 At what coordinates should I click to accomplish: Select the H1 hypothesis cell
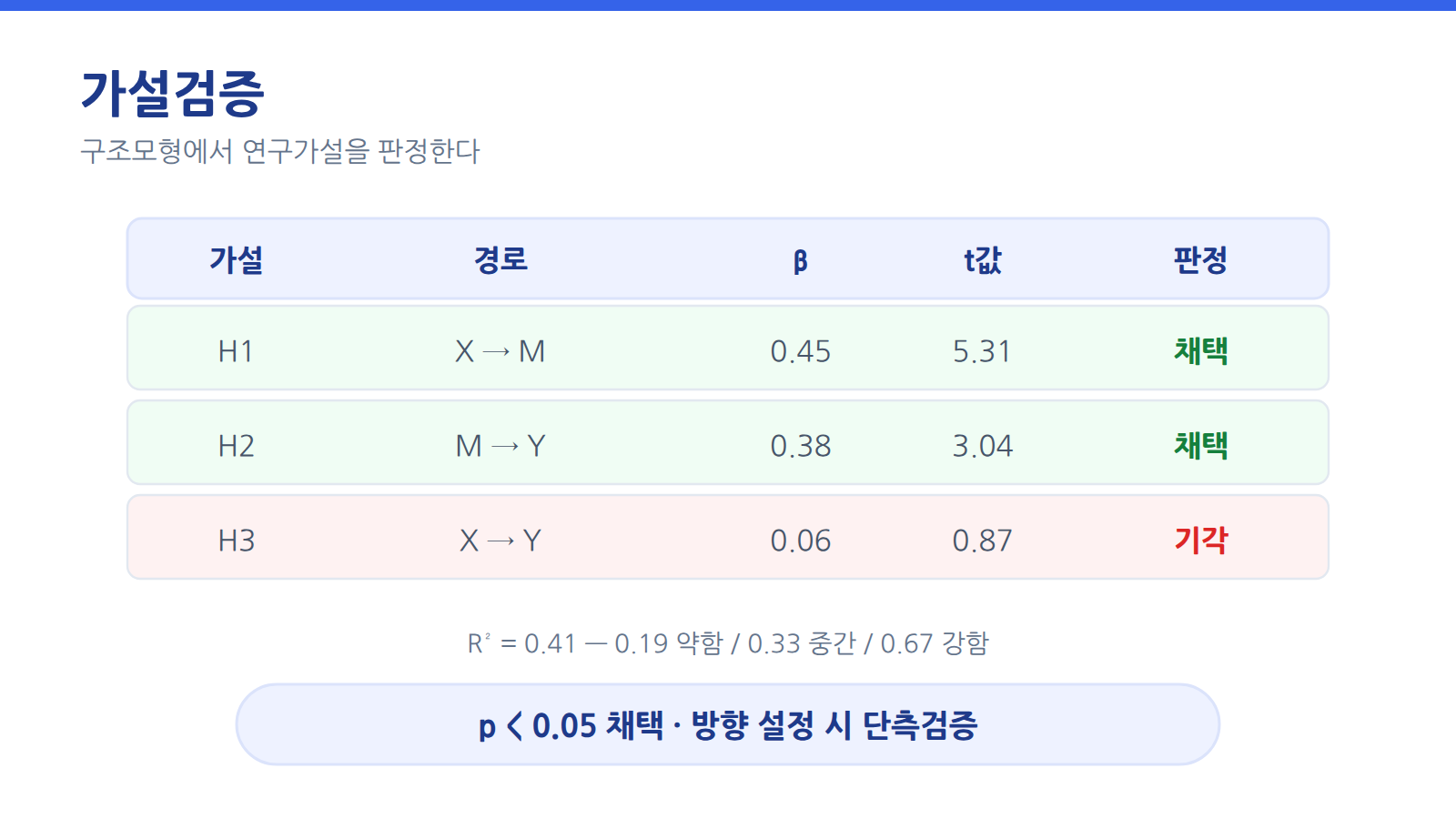point(236,351)
